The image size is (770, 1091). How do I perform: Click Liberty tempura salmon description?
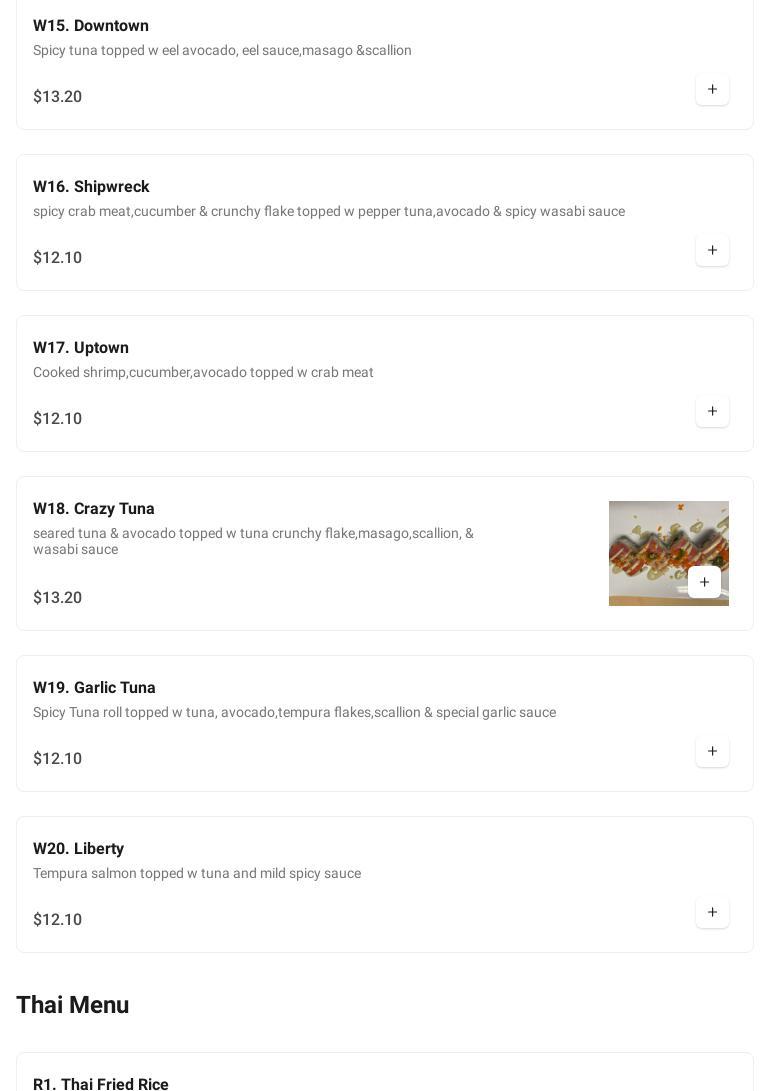[x=197, y=873]
